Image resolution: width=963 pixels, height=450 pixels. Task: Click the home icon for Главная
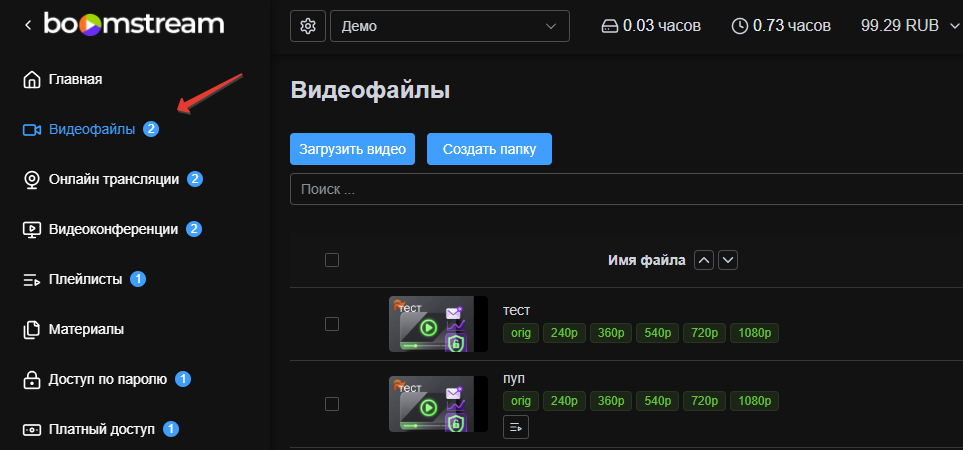31,80
